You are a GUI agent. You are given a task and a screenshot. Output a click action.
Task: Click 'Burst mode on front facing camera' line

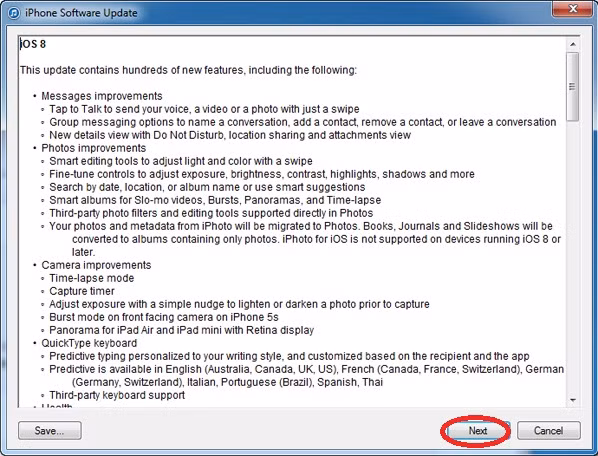[164, 317]
